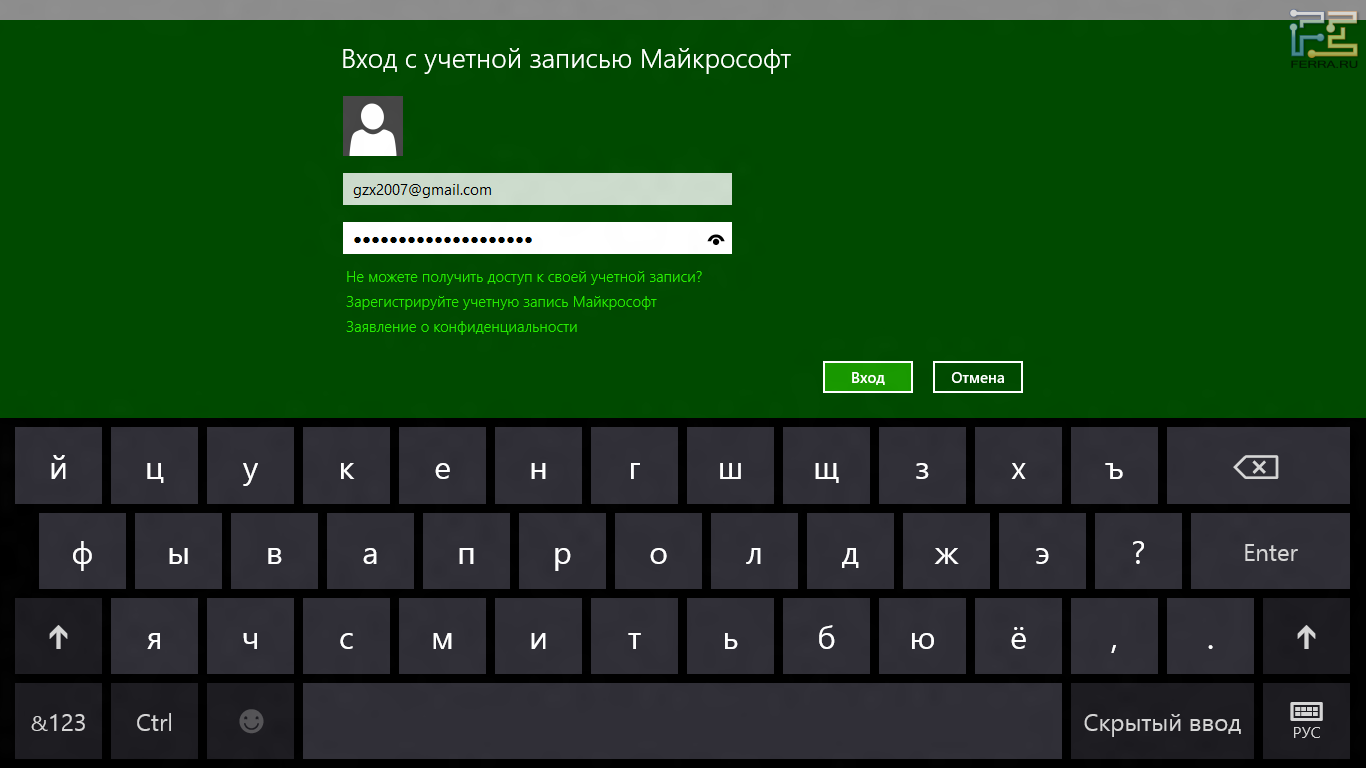Viewport: 1366px width, 768px height.
Task: Click the Отмена cancel button
Action: [978, 377]
